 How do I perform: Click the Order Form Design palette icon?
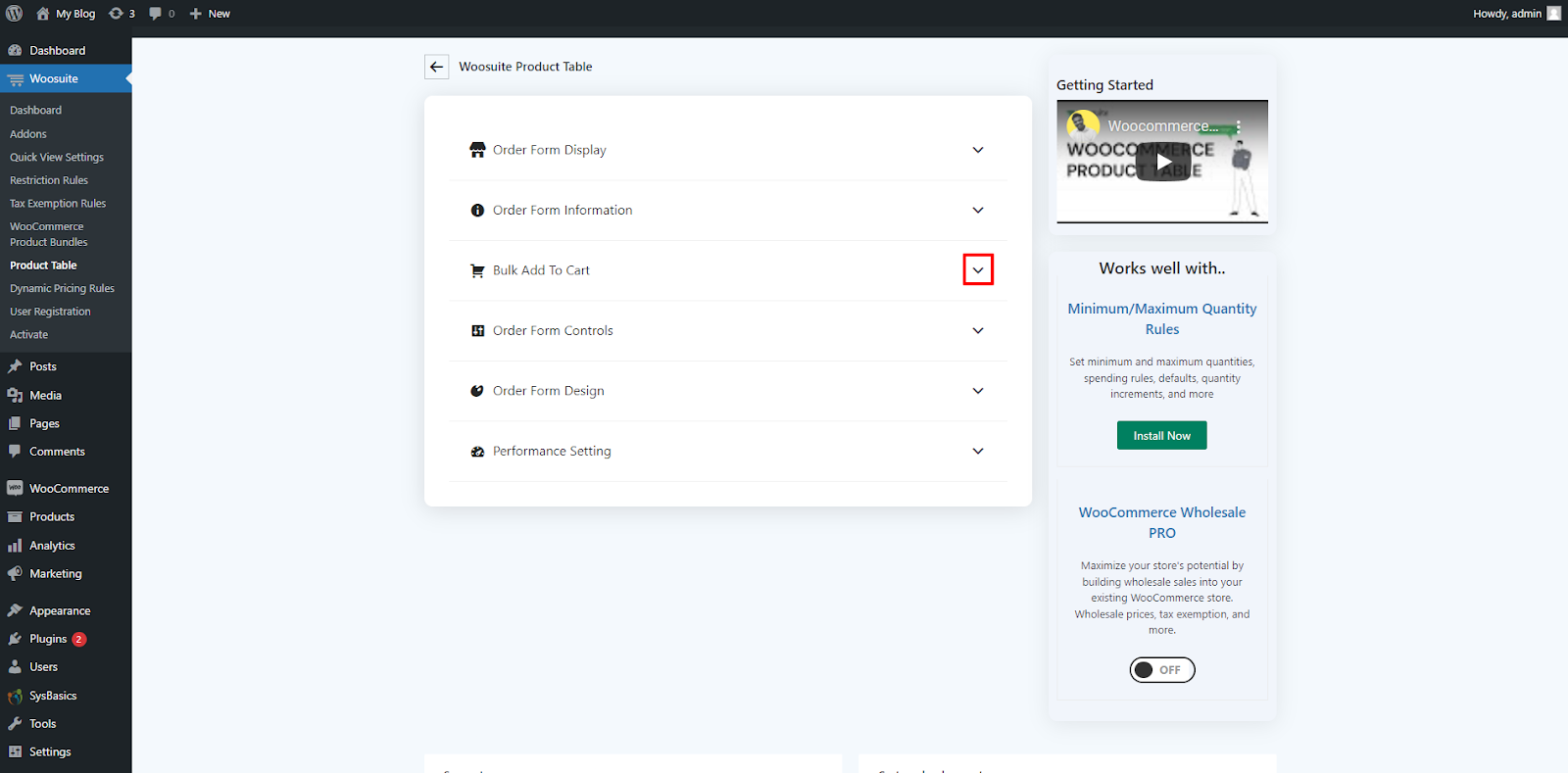477,391
